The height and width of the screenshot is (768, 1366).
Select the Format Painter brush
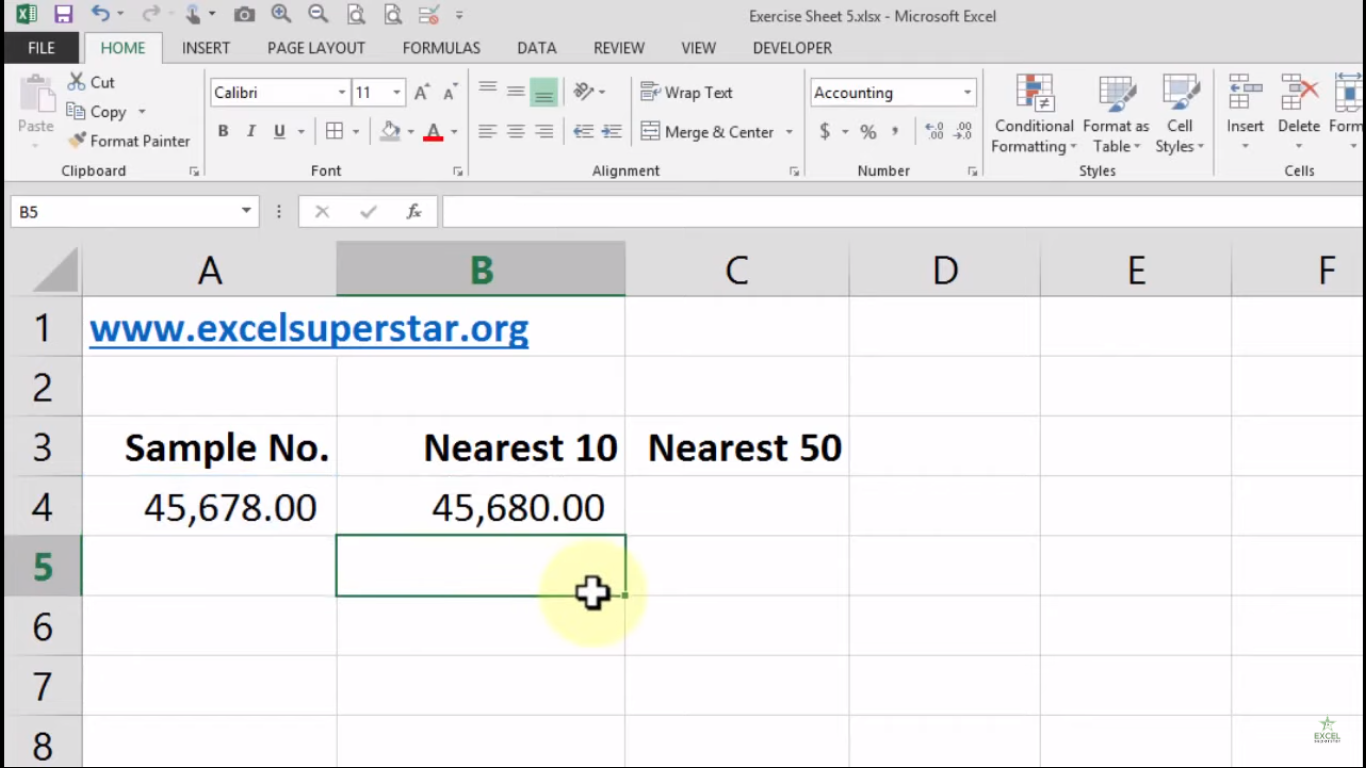click(x=129, y=141)
